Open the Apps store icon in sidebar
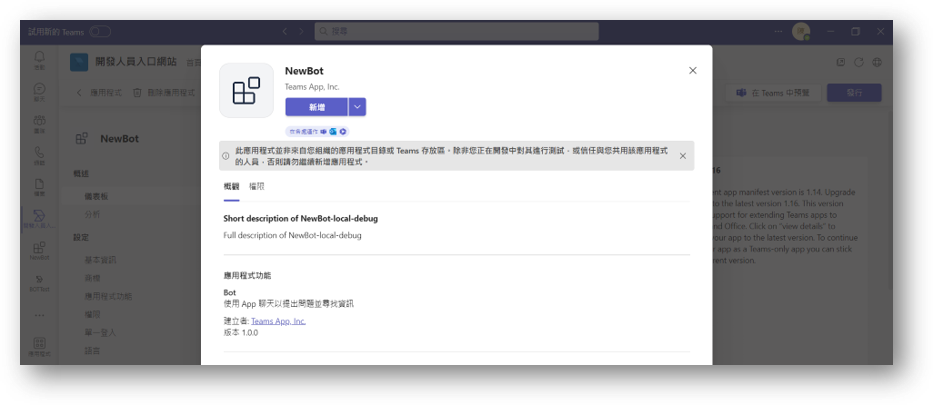This screenshot has height=405, width=933. coord(39,346)
